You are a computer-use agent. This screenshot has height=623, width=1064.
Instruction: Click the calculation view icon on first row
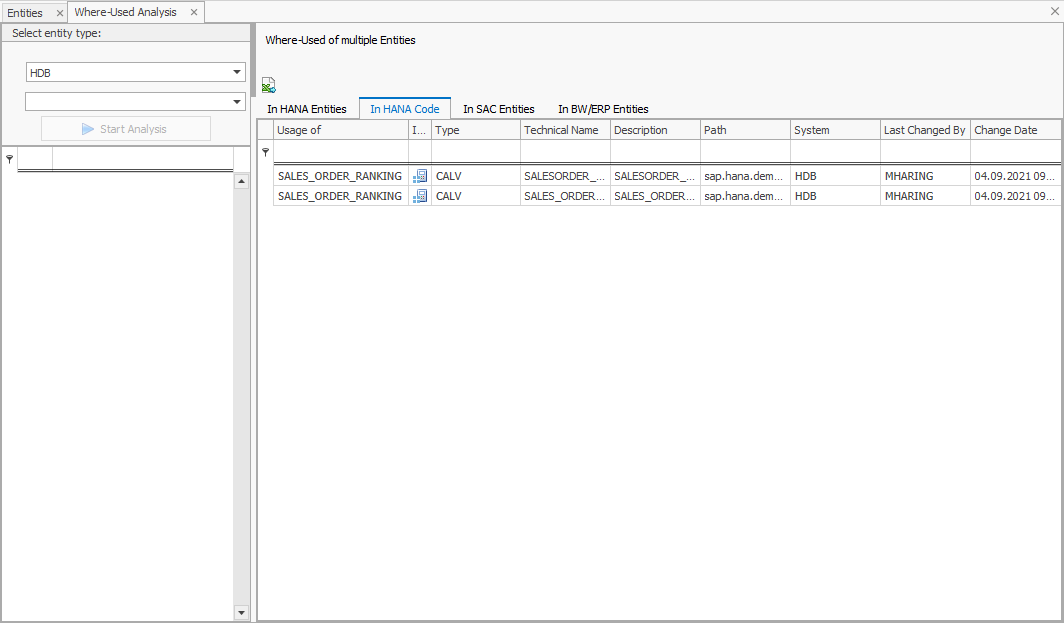(x=419, y=176)
